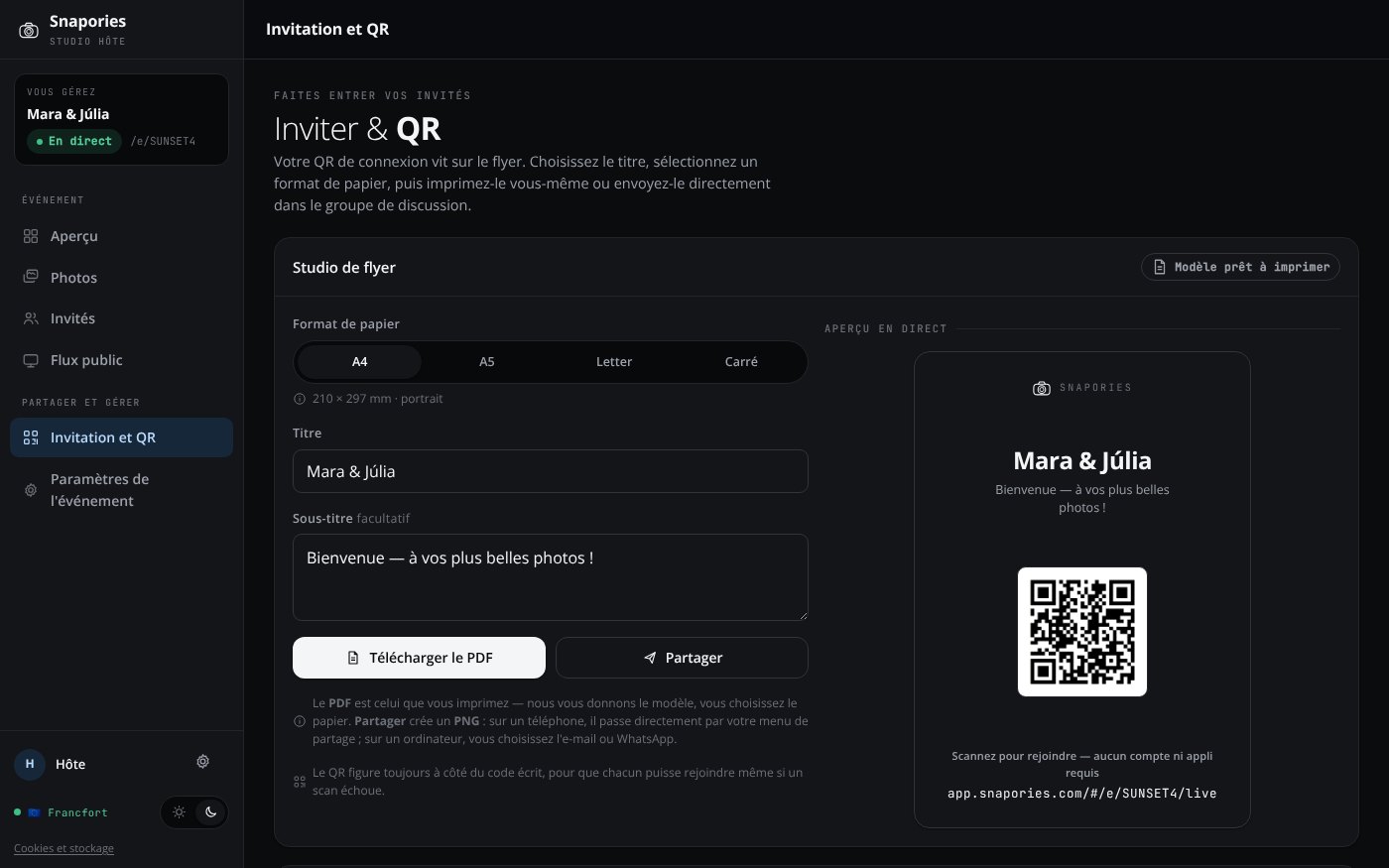Switch to dark theme moon icon
1389x868 pixels.
(210, 811)
